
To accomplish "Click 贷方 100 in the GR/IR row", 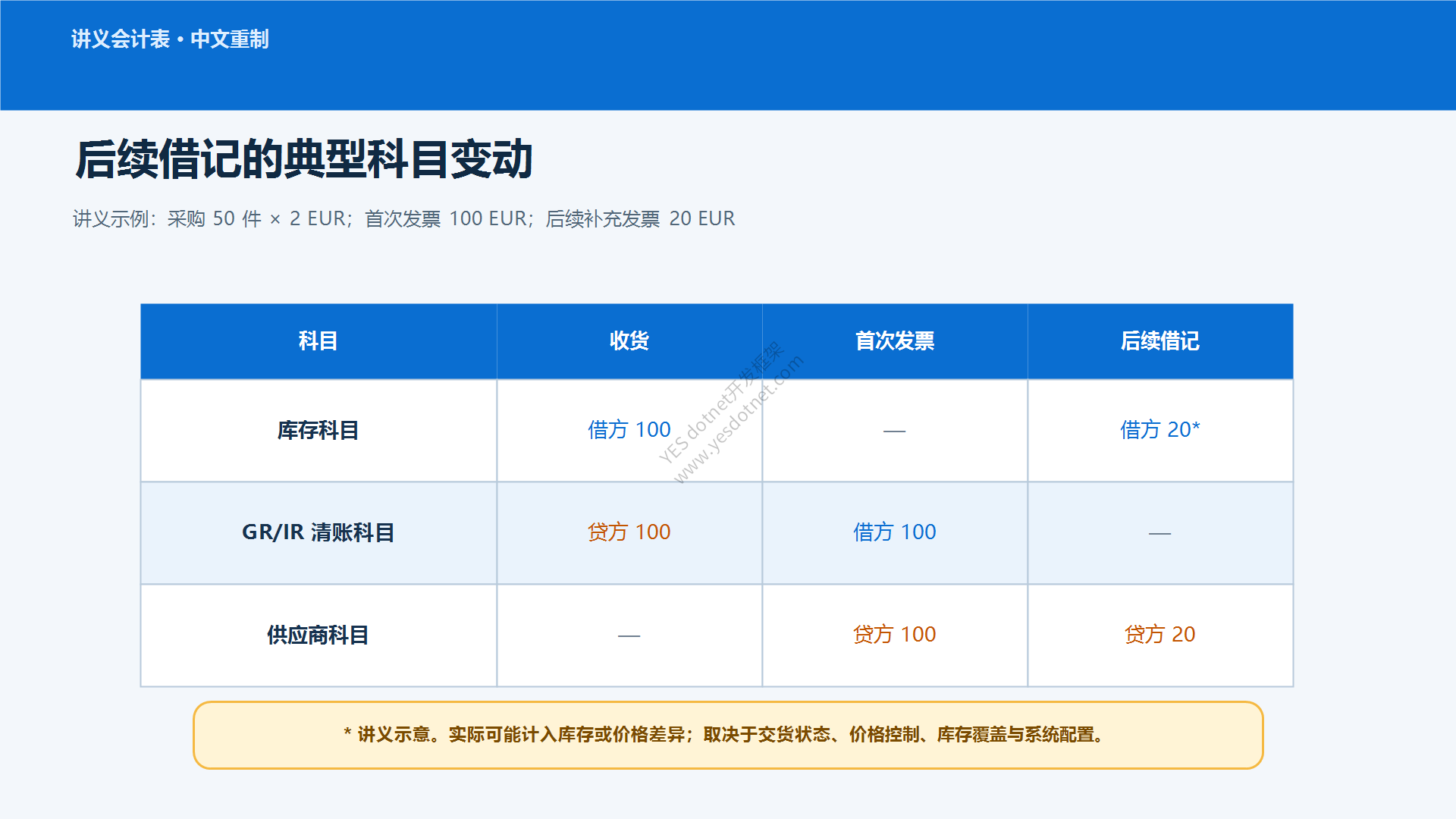I will tap(629, 532).
